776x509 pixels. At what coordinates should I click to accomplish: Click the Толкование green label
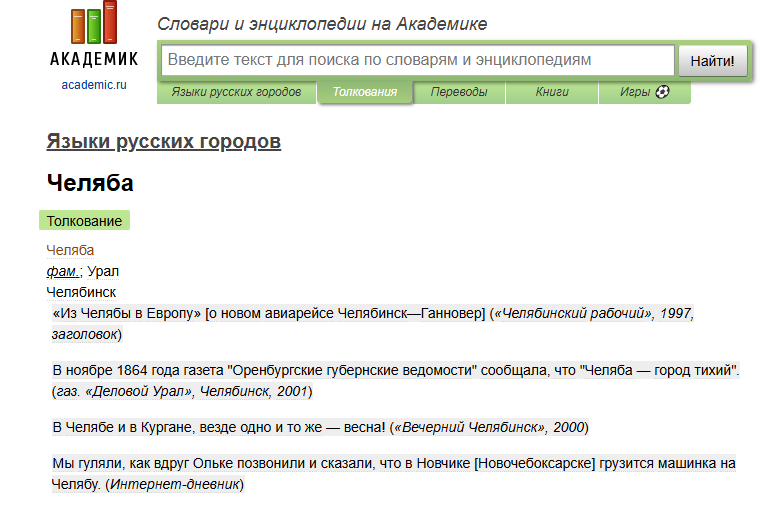84,221
